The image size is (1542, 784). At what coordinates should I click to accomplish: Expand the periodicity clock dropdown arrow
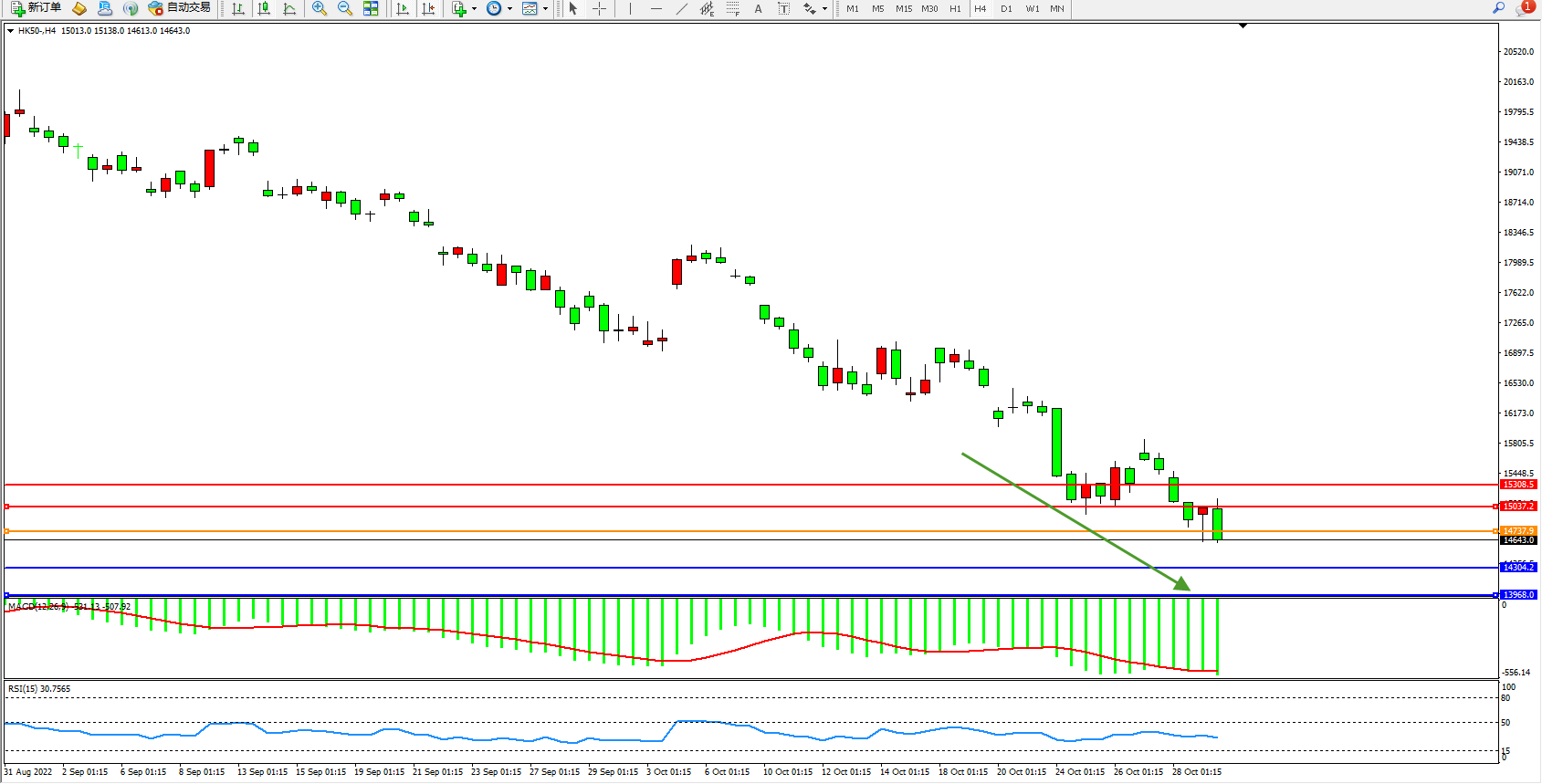[x=509, y=9]
